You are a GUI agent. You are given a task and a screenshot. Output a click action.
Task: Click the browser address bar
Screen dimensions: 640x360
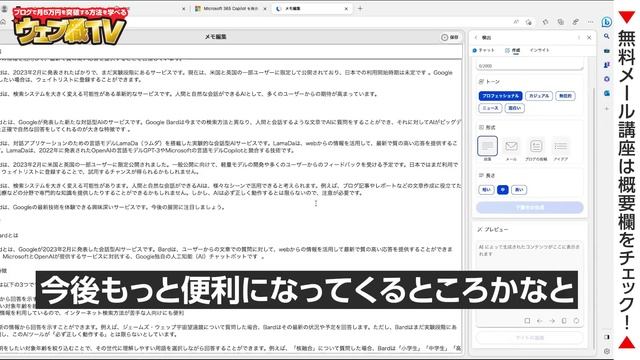[x=257, y=22]
